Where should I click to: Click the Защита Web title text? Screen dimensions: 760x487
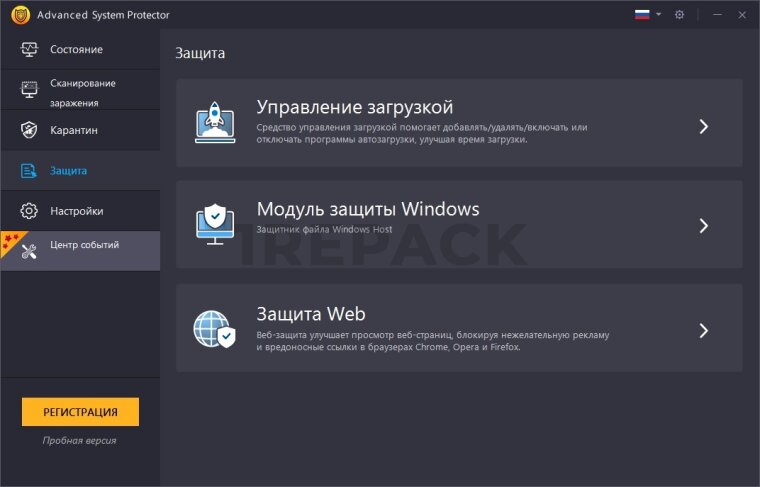[x=304, y=313]
